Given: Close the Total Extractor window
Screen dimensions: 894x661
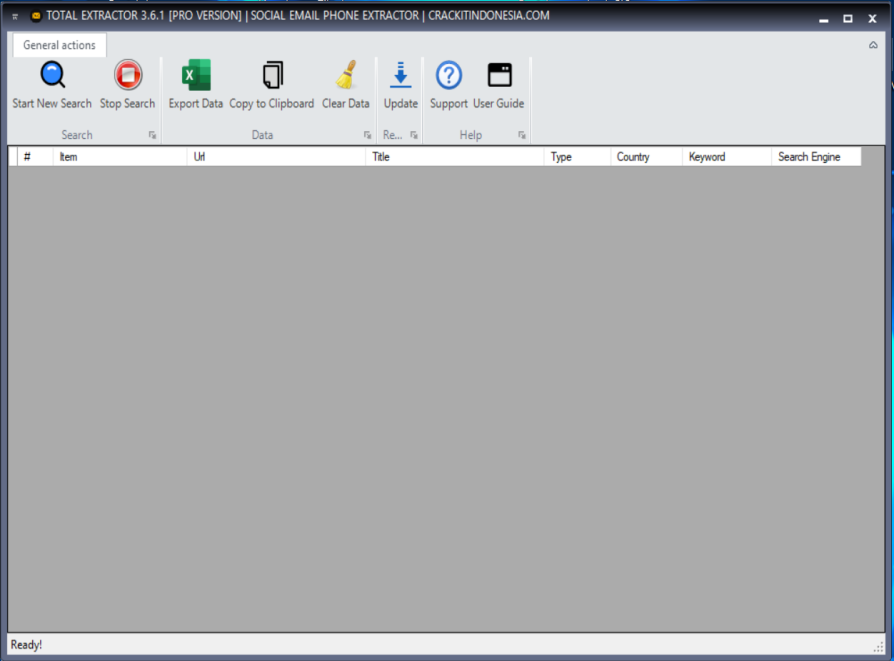Looking at the screenshot, I should [872, 19].
